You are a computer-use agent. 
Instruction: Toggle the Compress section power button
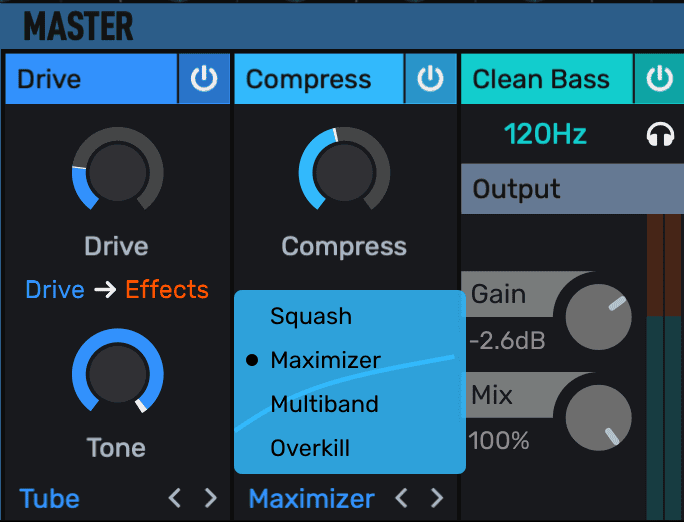coord(431,80)
